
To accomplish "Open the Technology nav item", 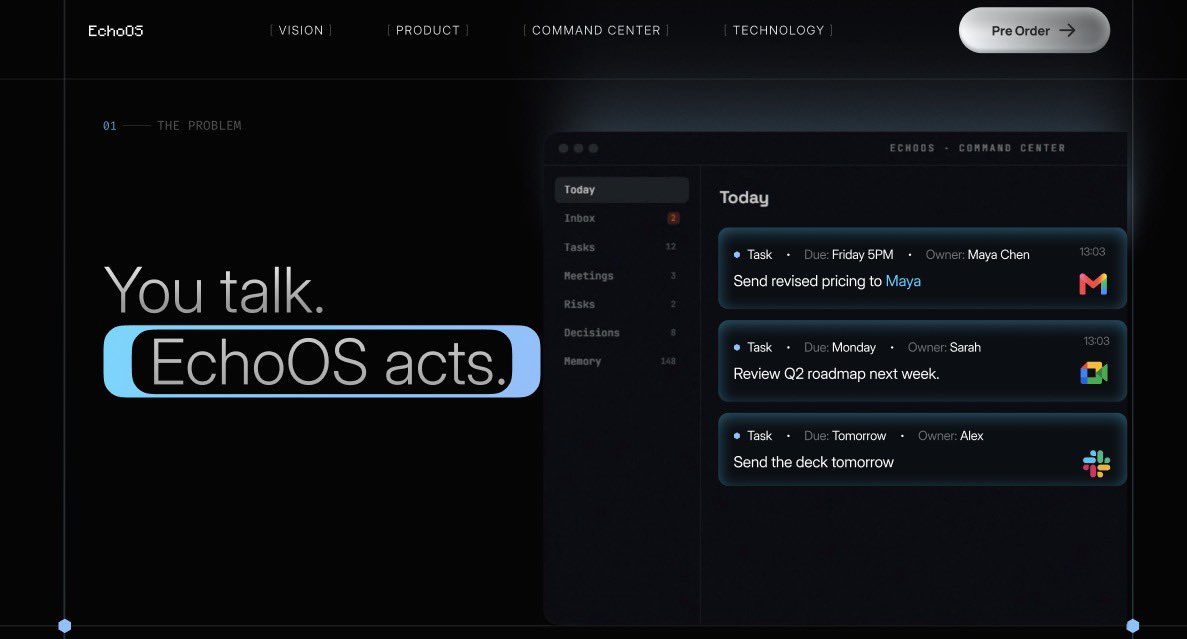I will coord(778,30).
